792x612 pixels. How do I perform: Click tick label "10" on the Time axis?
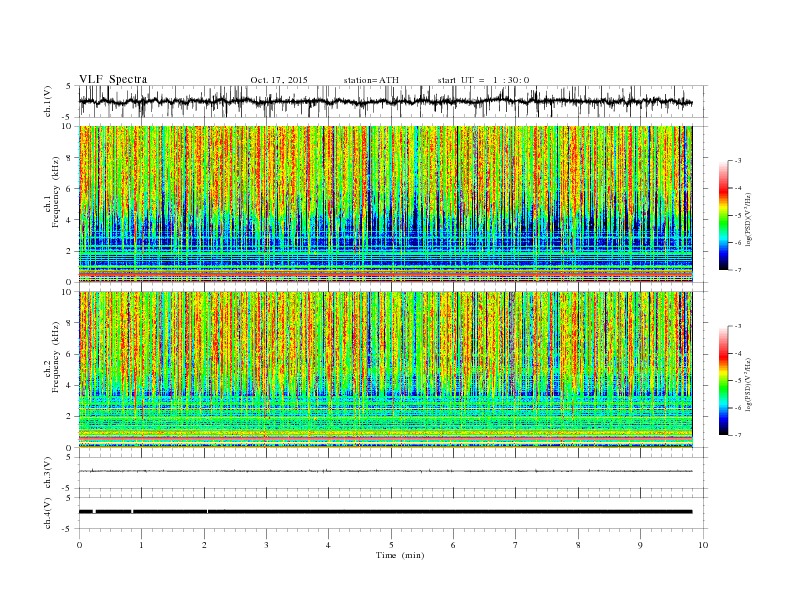coord(703,545)
